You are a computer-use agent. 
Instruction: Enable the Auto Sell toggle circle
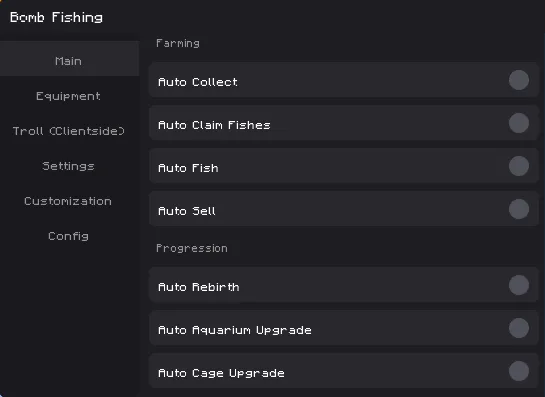tap(519, 209)
